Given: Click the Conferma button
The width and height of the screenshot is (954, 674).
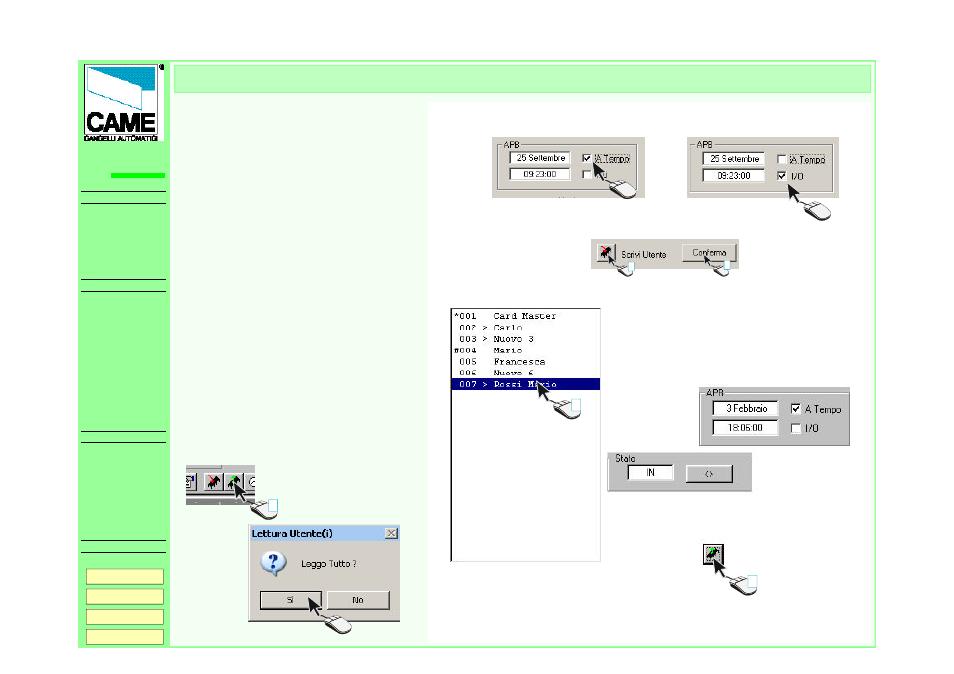Looking at the screenshot, I should (709, 253).
